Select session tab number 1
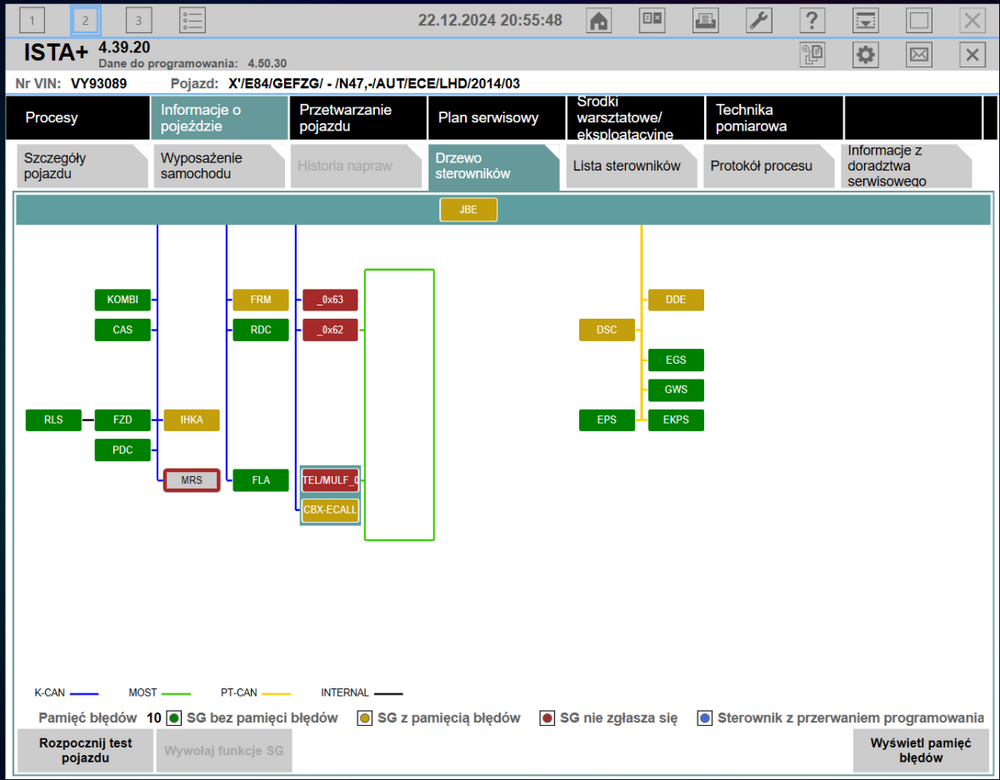The width and height of the screenshot is (1000, 780). [x=32, y=20]
